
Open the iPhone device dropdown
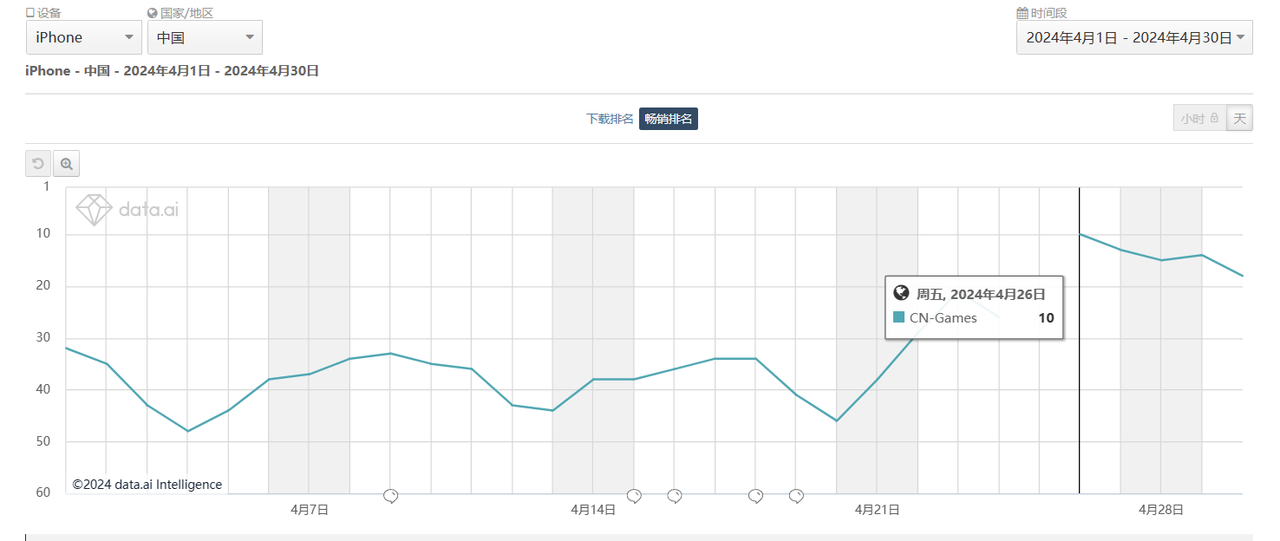(x=84, y=37)
